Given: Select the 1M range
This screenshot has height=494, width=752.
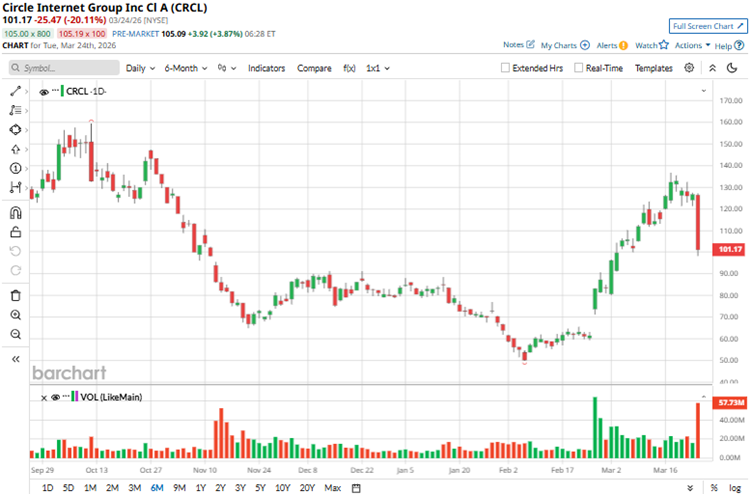Looking at the screenshot, I should (x=90, y=488).
